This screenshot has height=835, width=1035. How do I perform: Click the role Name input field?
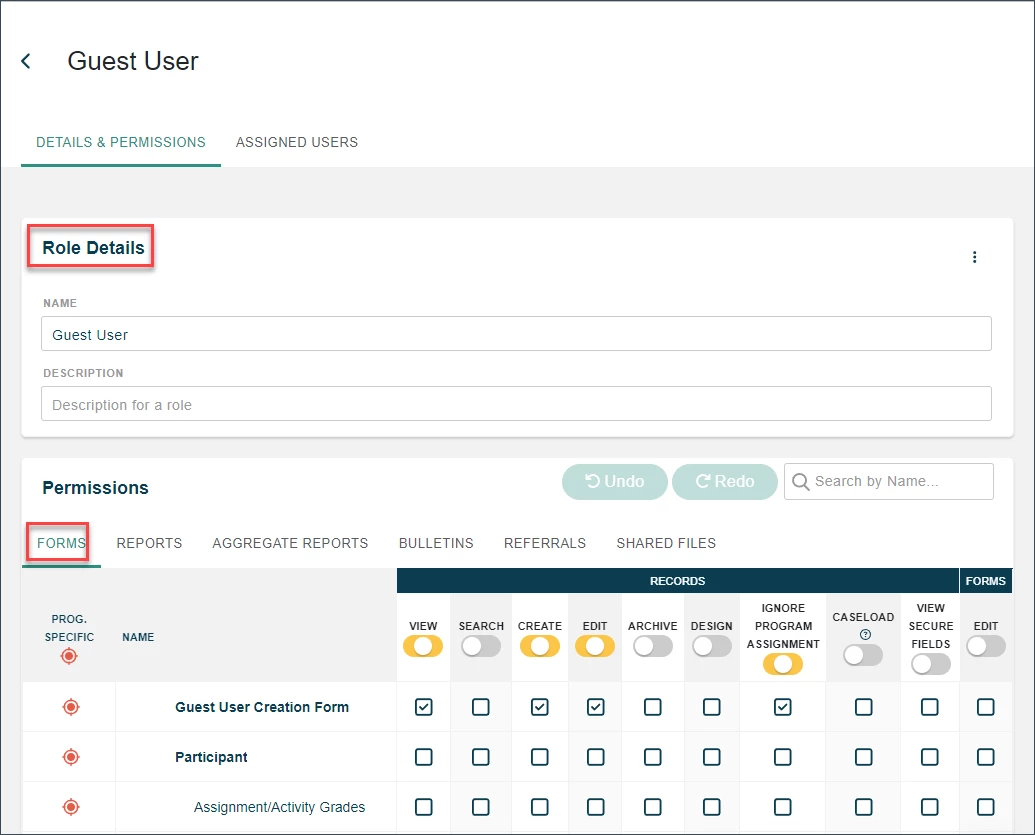516,334
